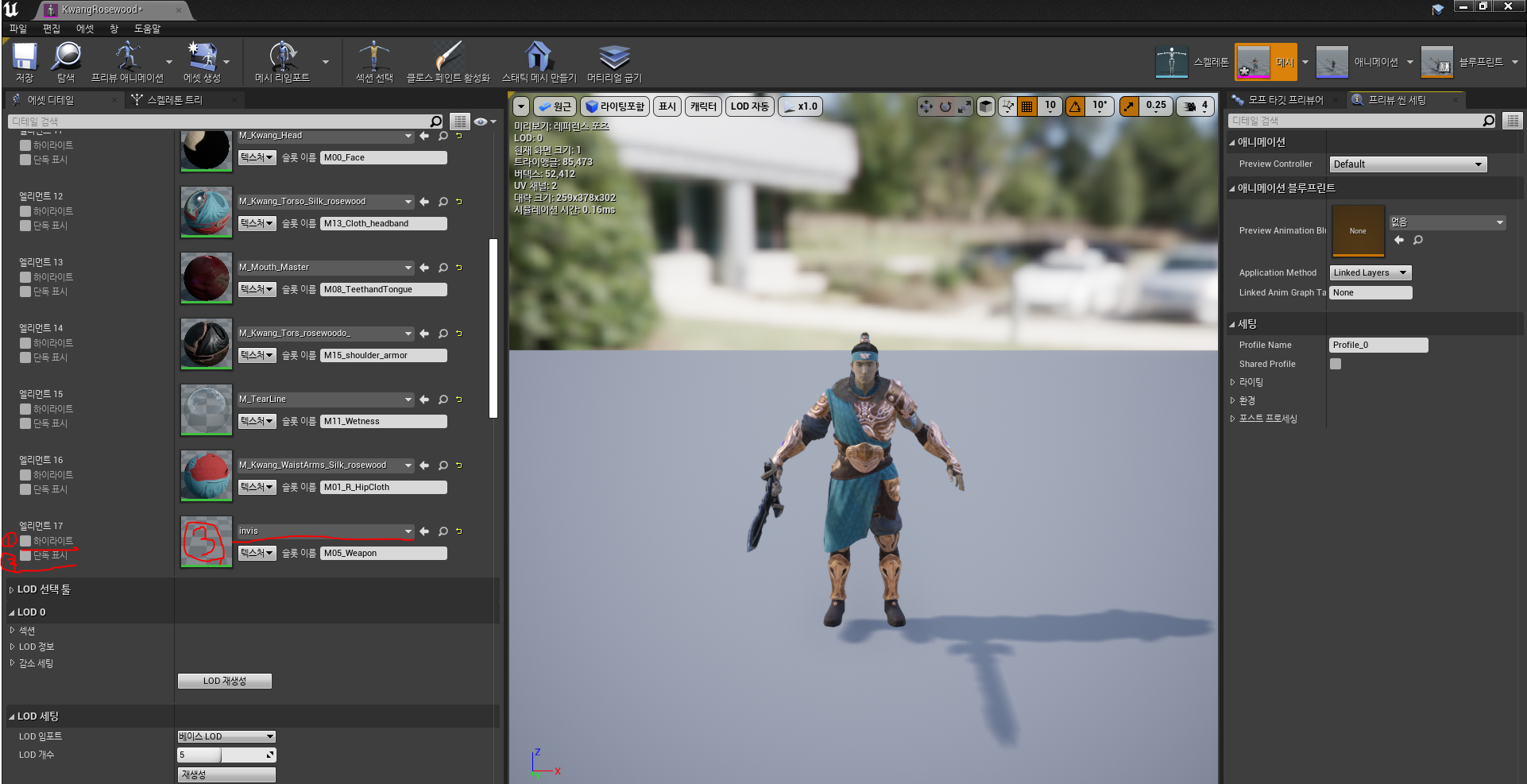Open the Asset (에셋) menu

(85, 29)
